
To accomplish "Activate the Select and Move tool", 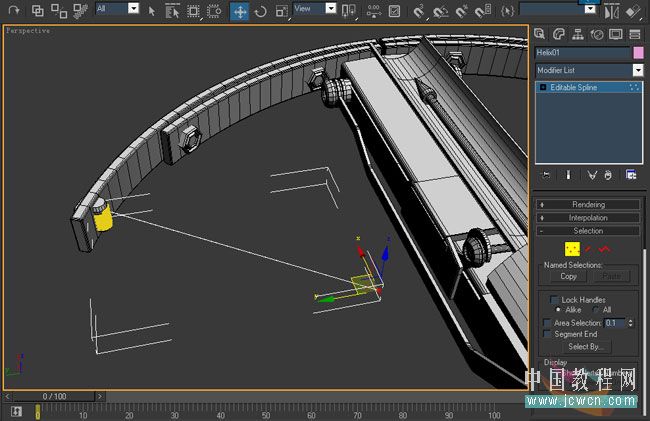I will coord(240,11).
